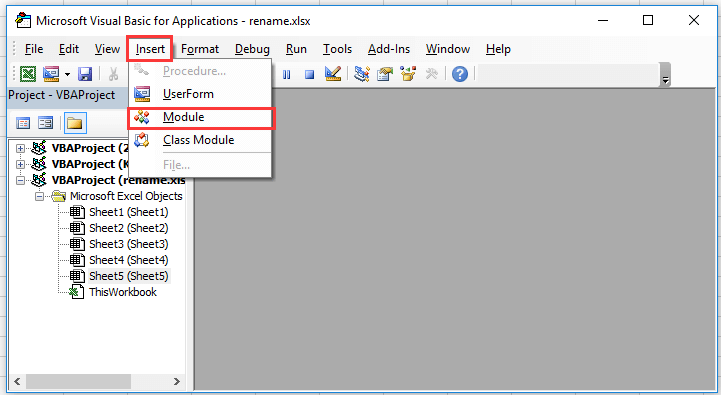Screen dimensions: 721x395
Task: Click the Cut scissors toolbar icon
Action: (114, 74)
